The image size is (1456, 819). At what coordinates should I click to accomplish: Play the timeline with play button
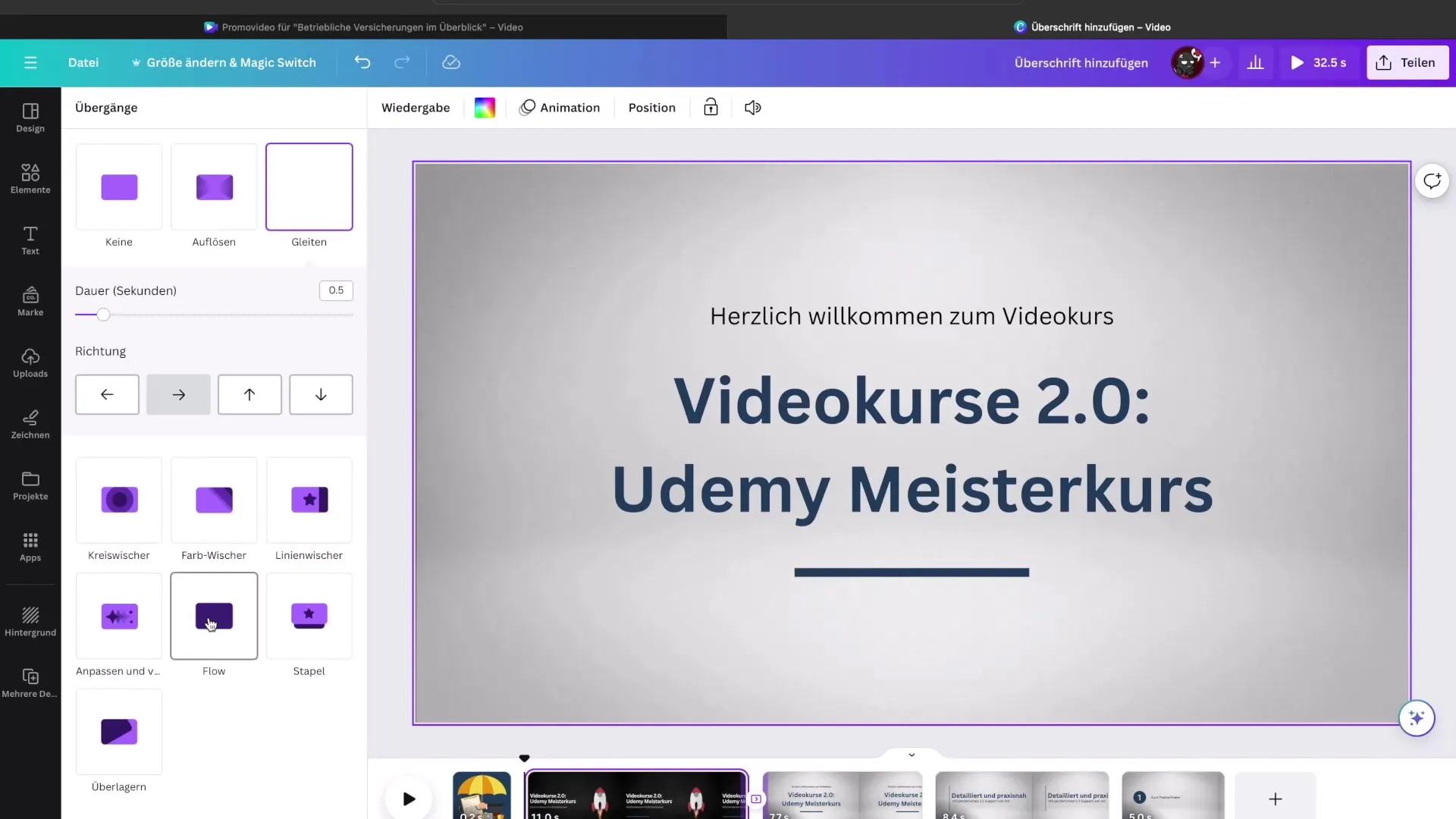(409, 799)
